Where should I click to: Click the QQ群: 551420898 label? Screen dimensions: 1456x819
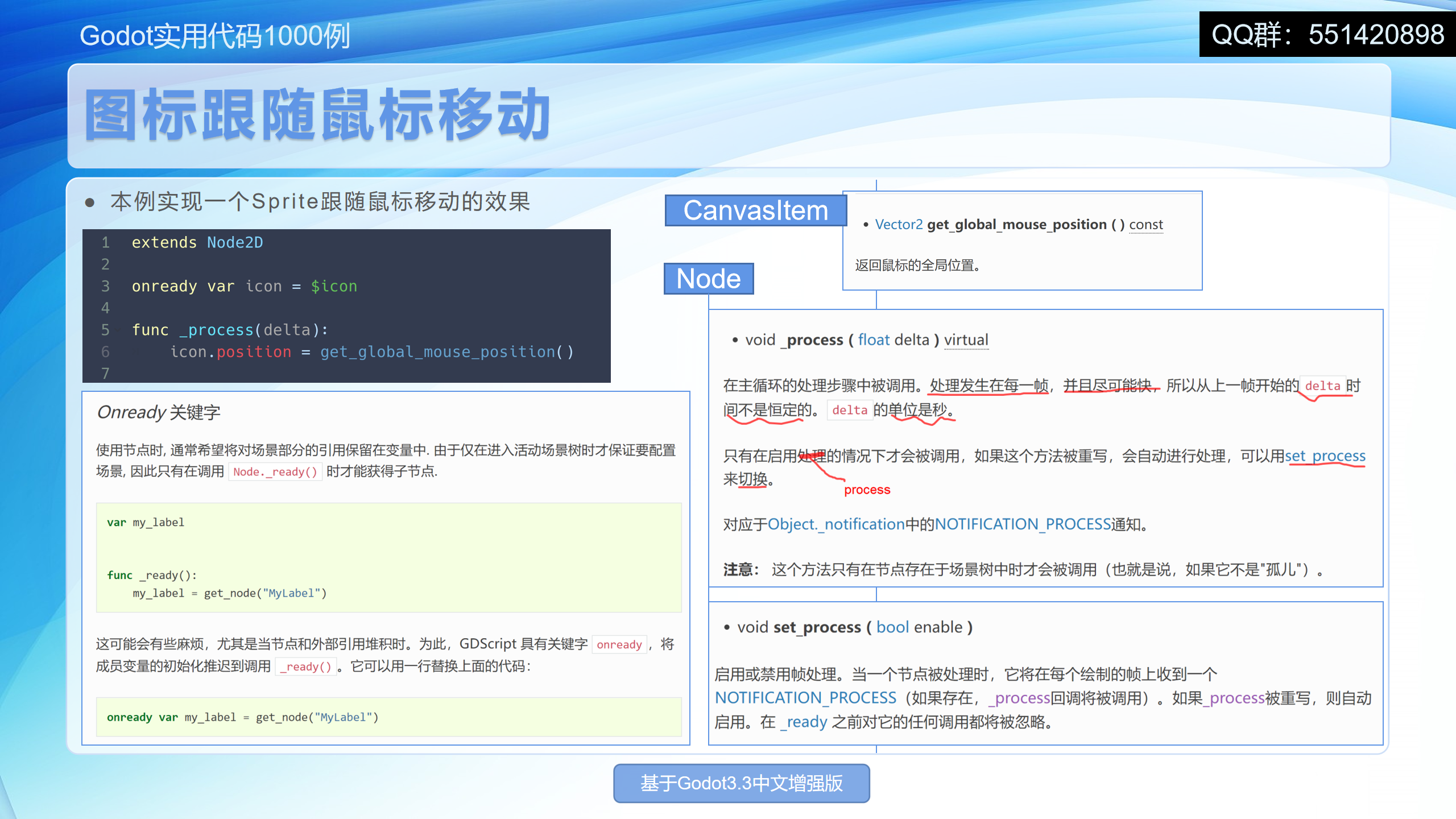click(1327, 34)
